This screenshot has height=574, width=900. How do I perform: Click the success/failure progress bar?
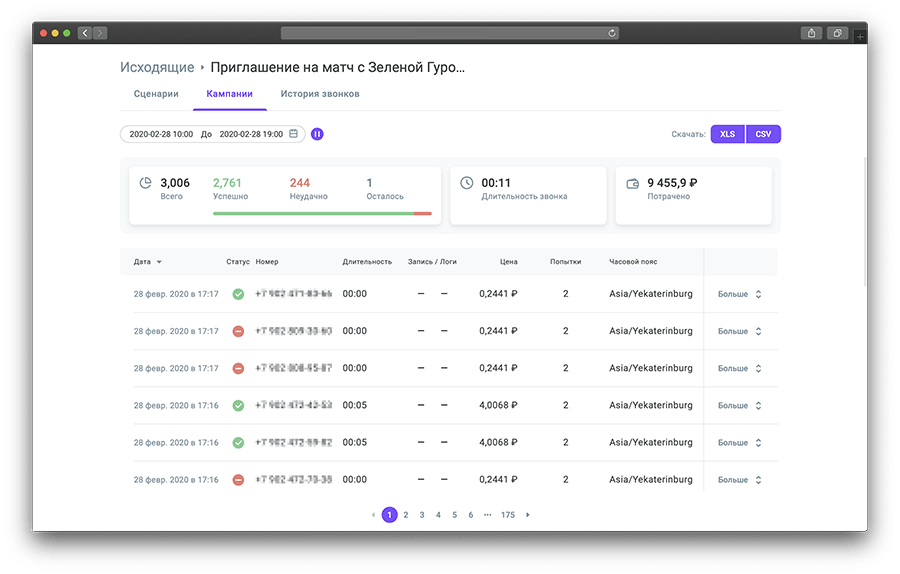click(321, 213)
